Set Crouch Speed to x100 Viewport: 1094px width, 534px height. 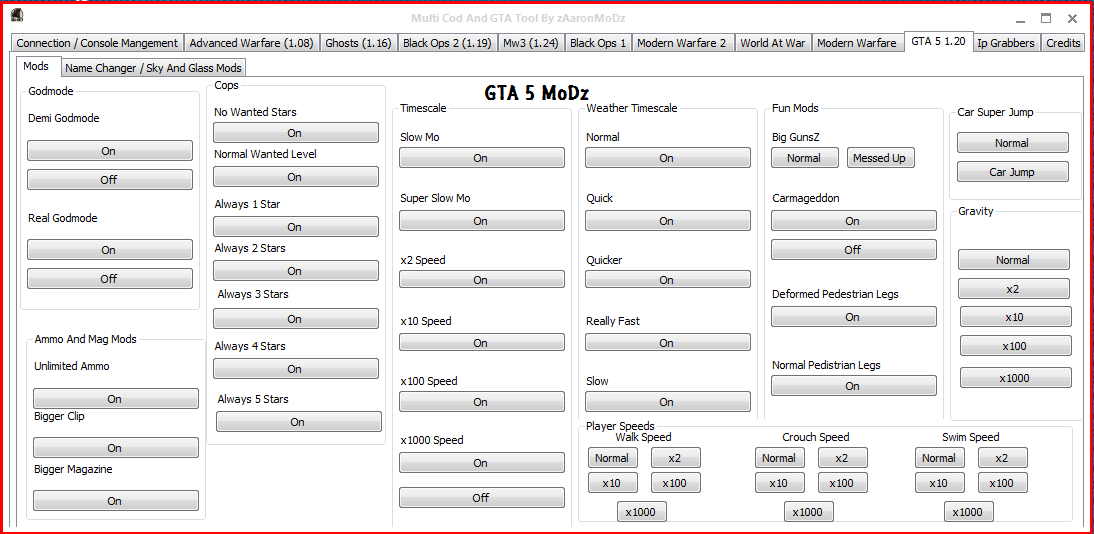843,482
